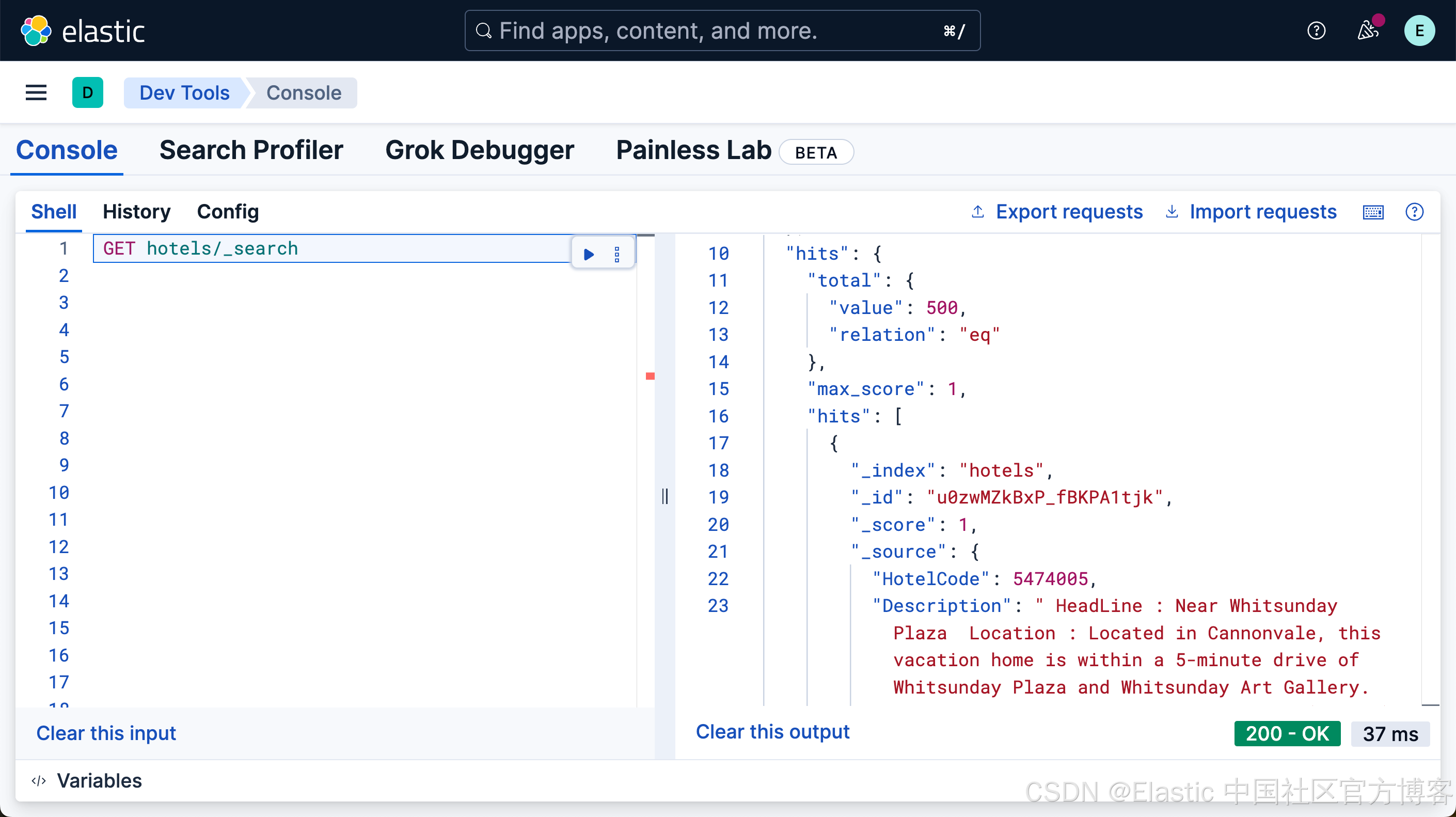
Task: Click output line "_index": "hotels"
Action: point(952,471)
